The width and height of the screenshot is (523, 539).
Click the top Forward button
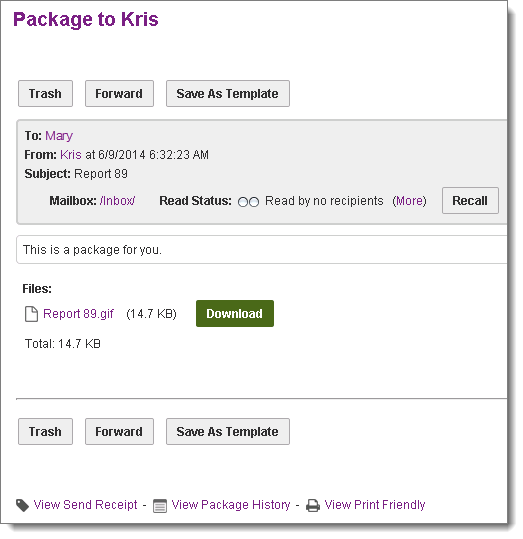click(119, 94)
